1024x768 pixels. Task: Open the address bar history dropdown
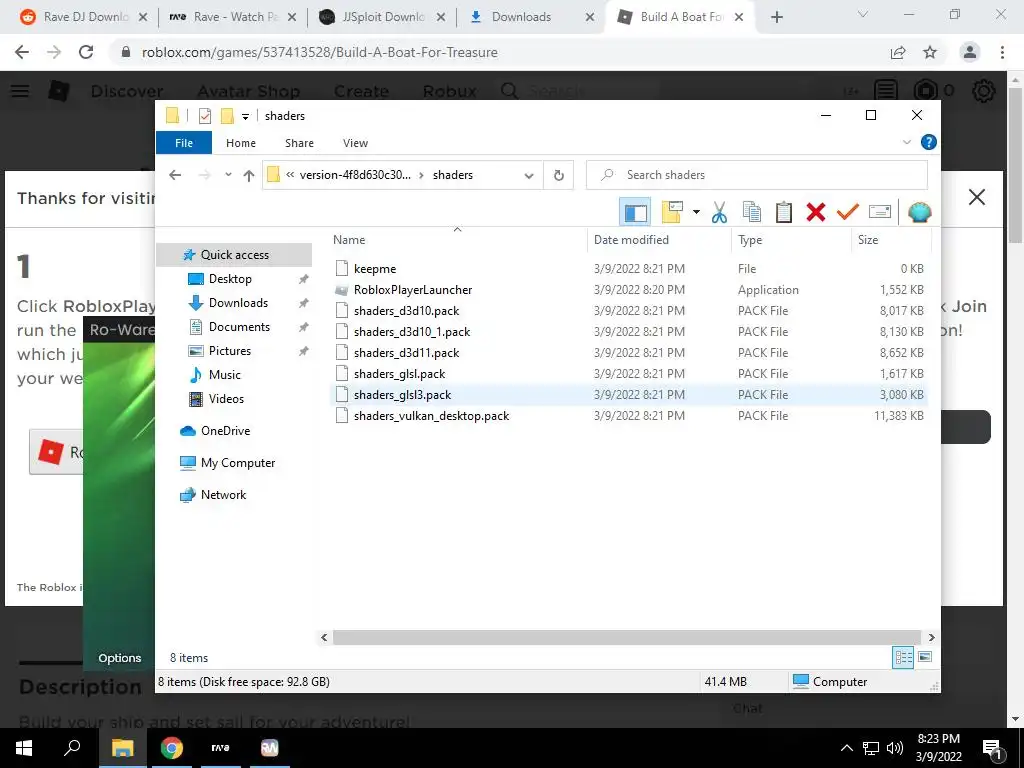(x=529, y=175)
